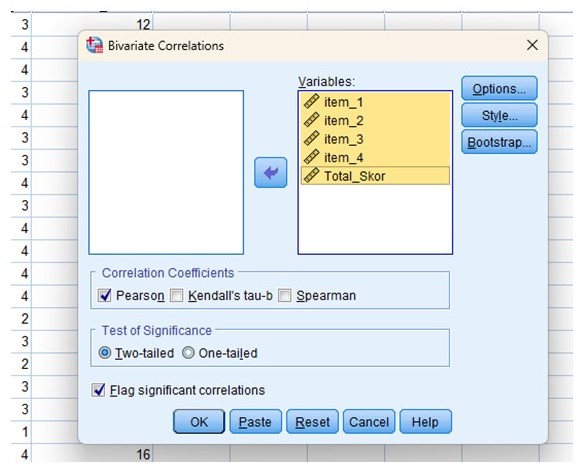Image resolution: width=580 pixels, height=473 pixels.
Task: Click inside the empty source variable list
Action: pos(166,172)
